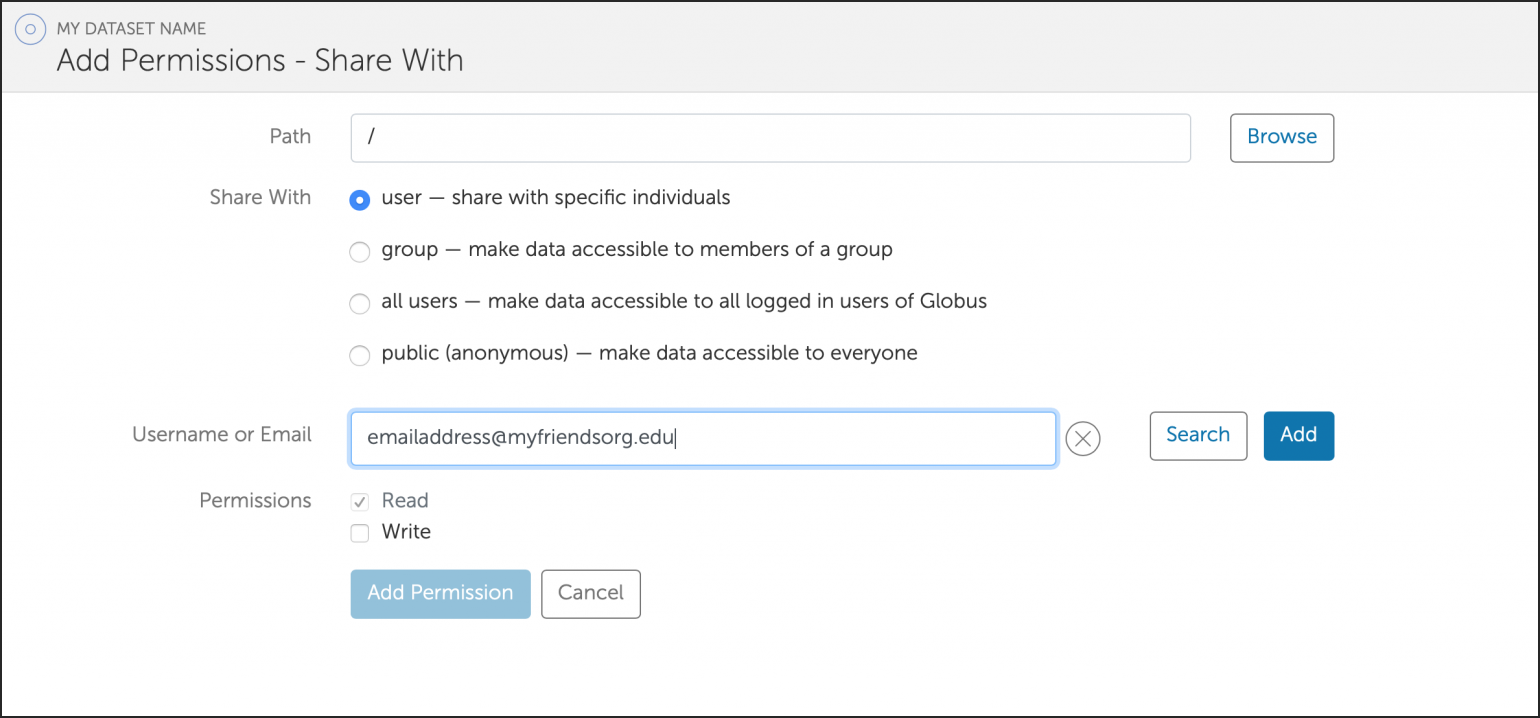Click the 'MY DATASET NAME' header text
This screenshot has width=1540, height=718.
(x=132, y=29)
